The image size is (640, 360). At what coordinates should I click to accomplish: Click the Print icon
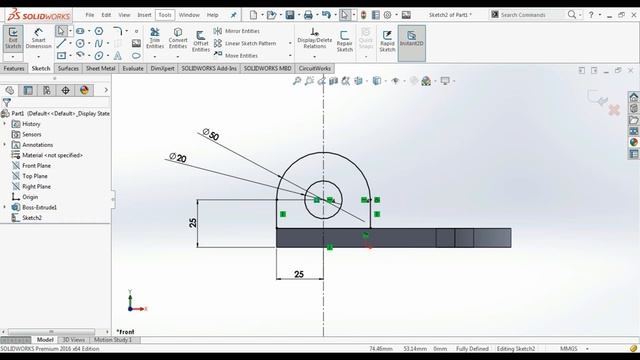point(308,15)
